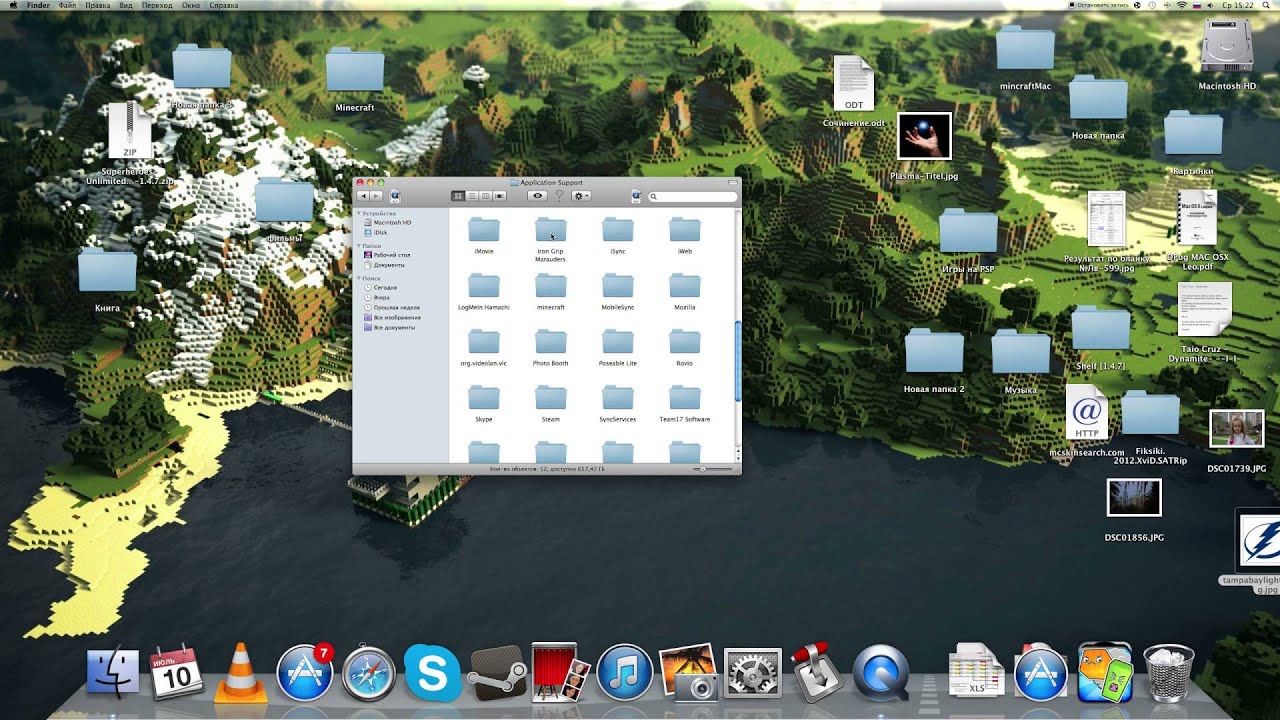Image resolution: width=1280 pixels, height=720 pixels.
Task: Launch Safari compass icon in Dock
Action: click(x=369, y=672)
